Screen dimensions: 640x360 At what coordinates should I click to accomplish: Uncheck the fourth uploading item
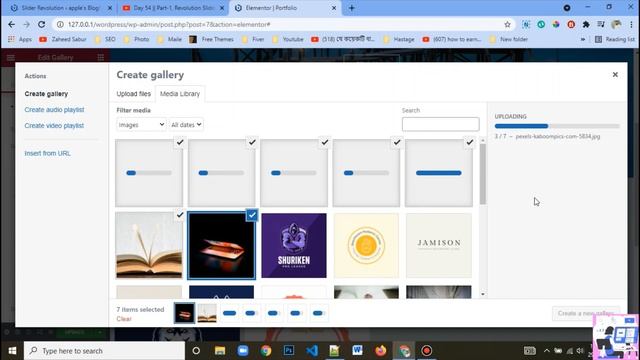point(397,142)
